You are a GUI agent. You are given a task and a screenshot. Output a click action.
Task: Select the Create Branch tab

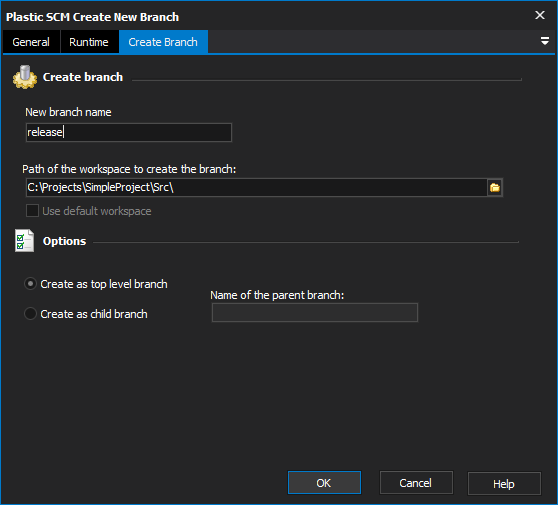point(163,42)
